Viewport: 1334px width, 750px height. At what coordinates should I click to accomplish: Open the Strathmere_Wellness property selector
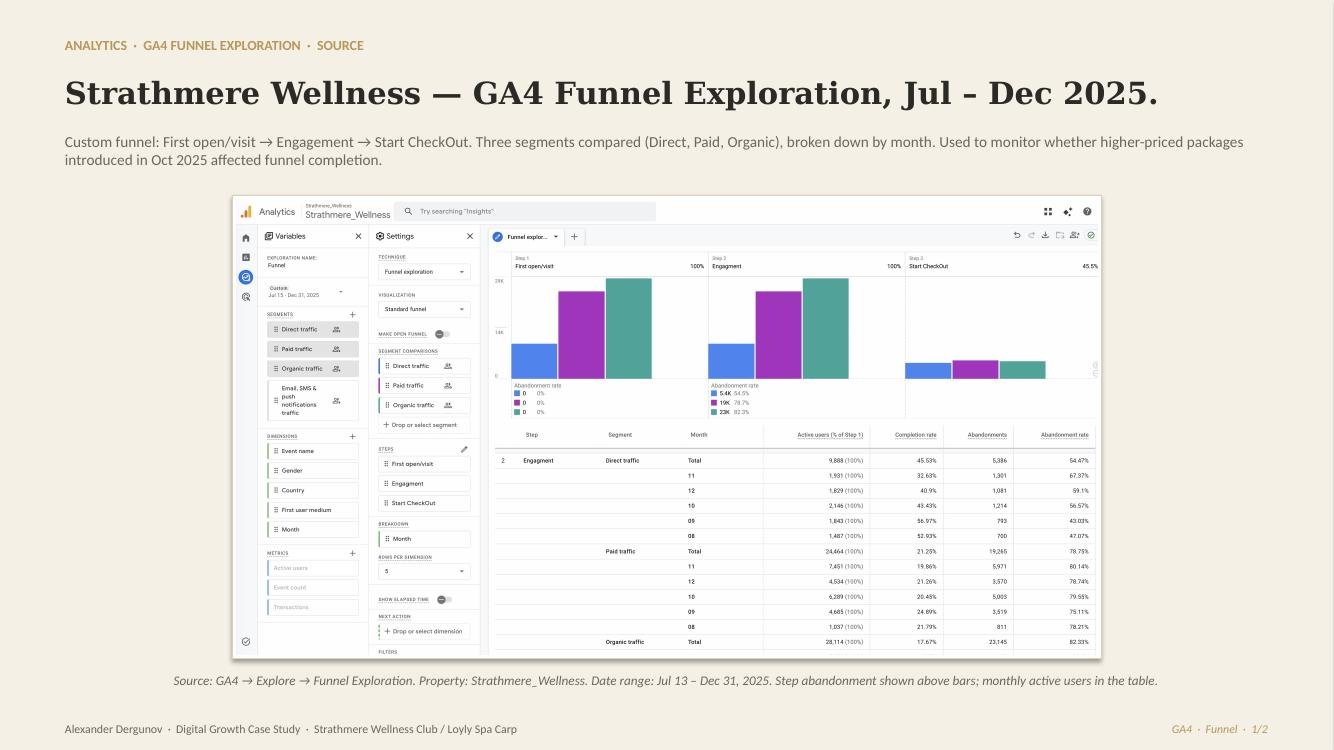pos(347,211)
